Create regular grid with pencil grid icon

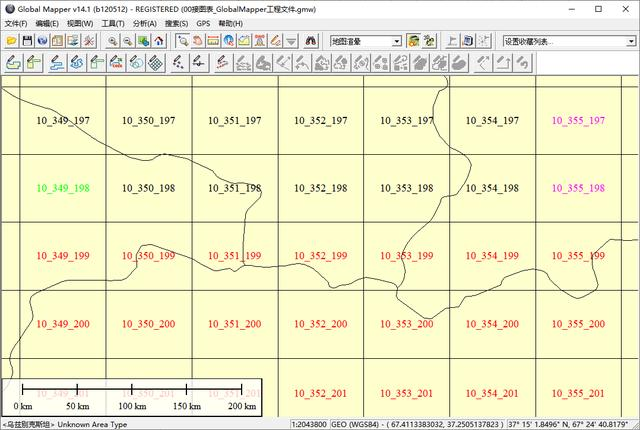(156, 63)
